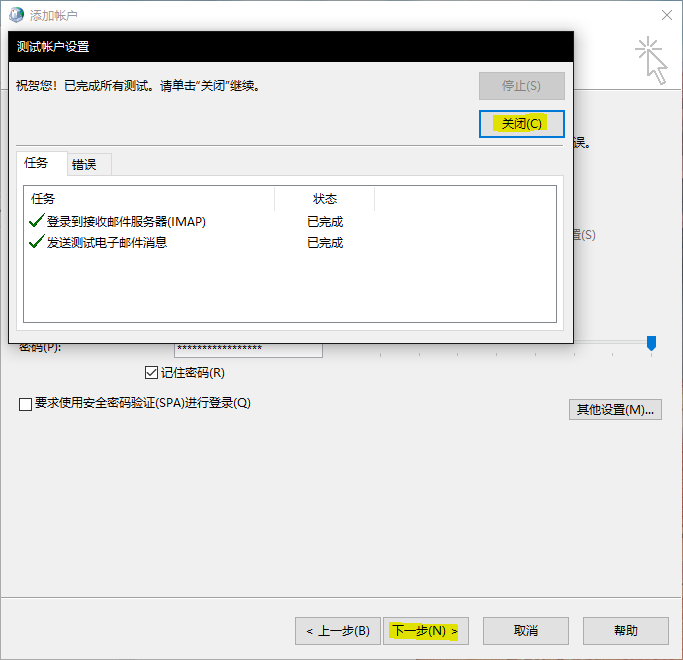Click the blue slider thumb
Viewport: 683px width, 660px height.
(651, 343)
